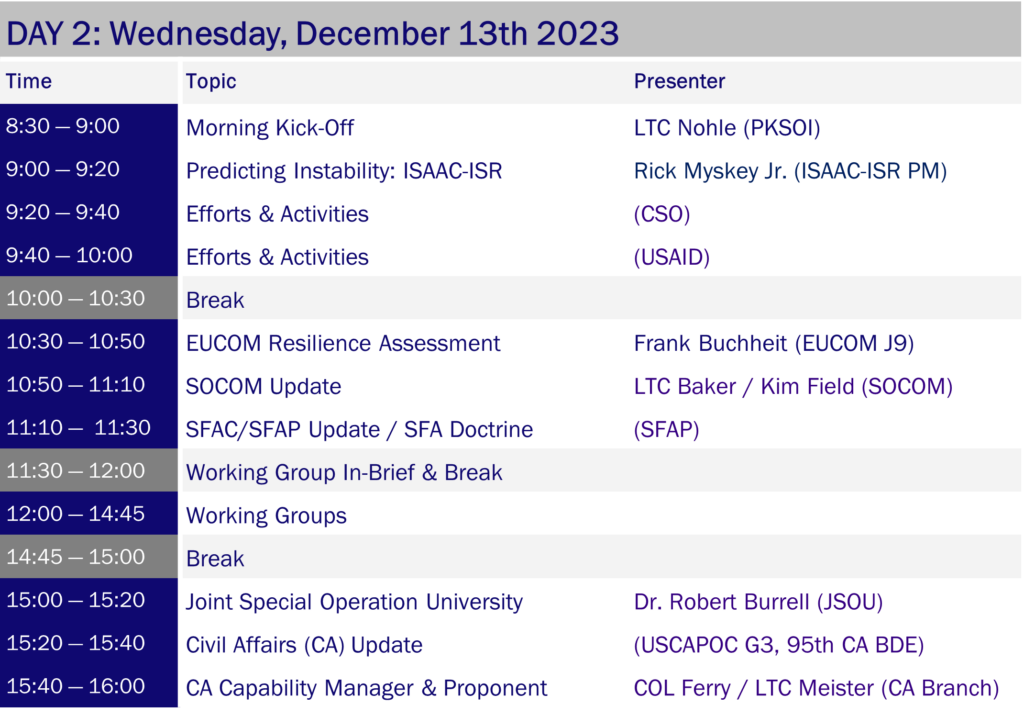
Task: Click EUCOM Resilience Assessment topic
Action: (x=343, y=343)
